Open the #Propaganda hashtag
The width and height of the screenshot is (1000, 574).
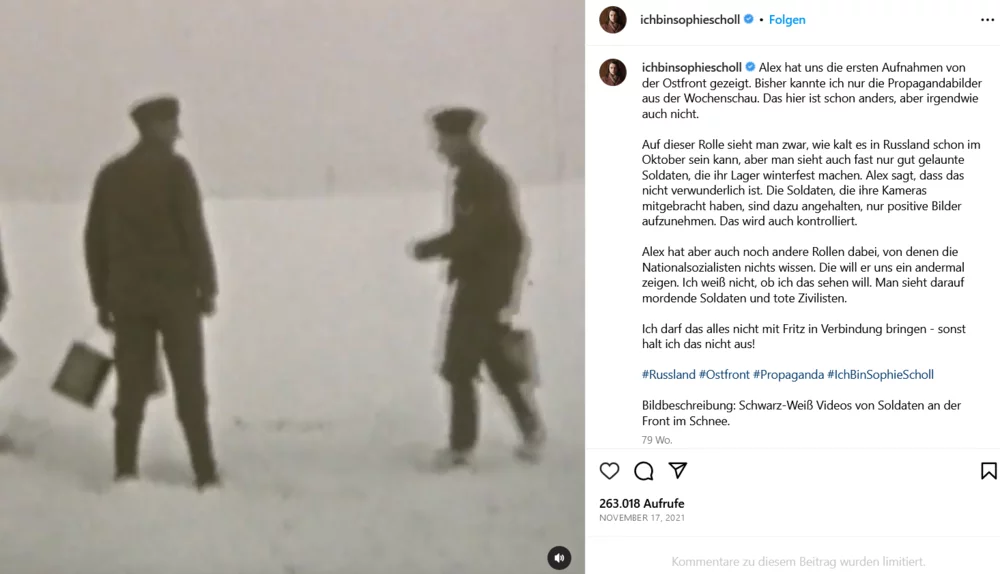coord(788,374)
